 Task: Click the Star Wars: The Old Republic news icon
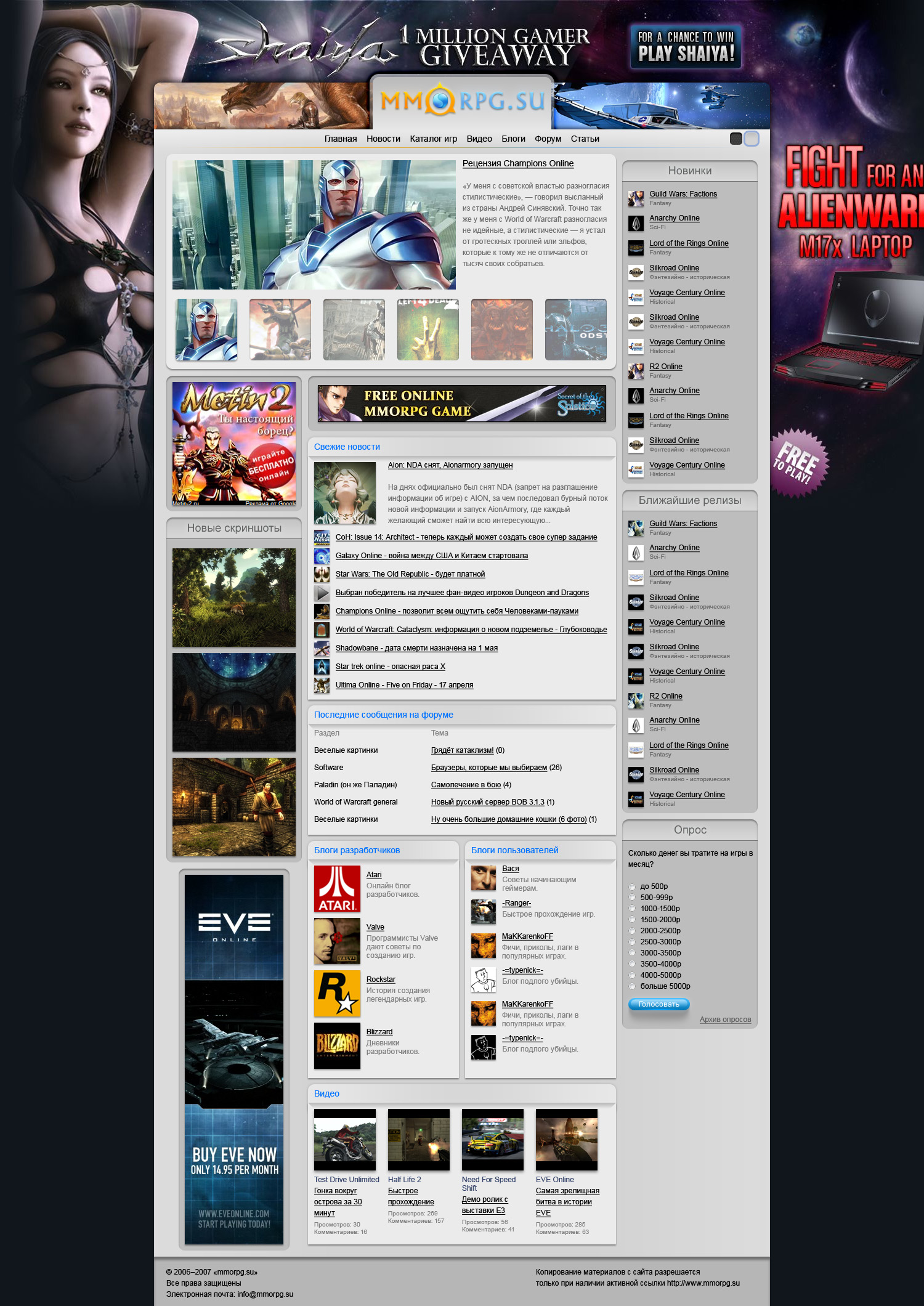pyautogui.click(x=322, y=575)
